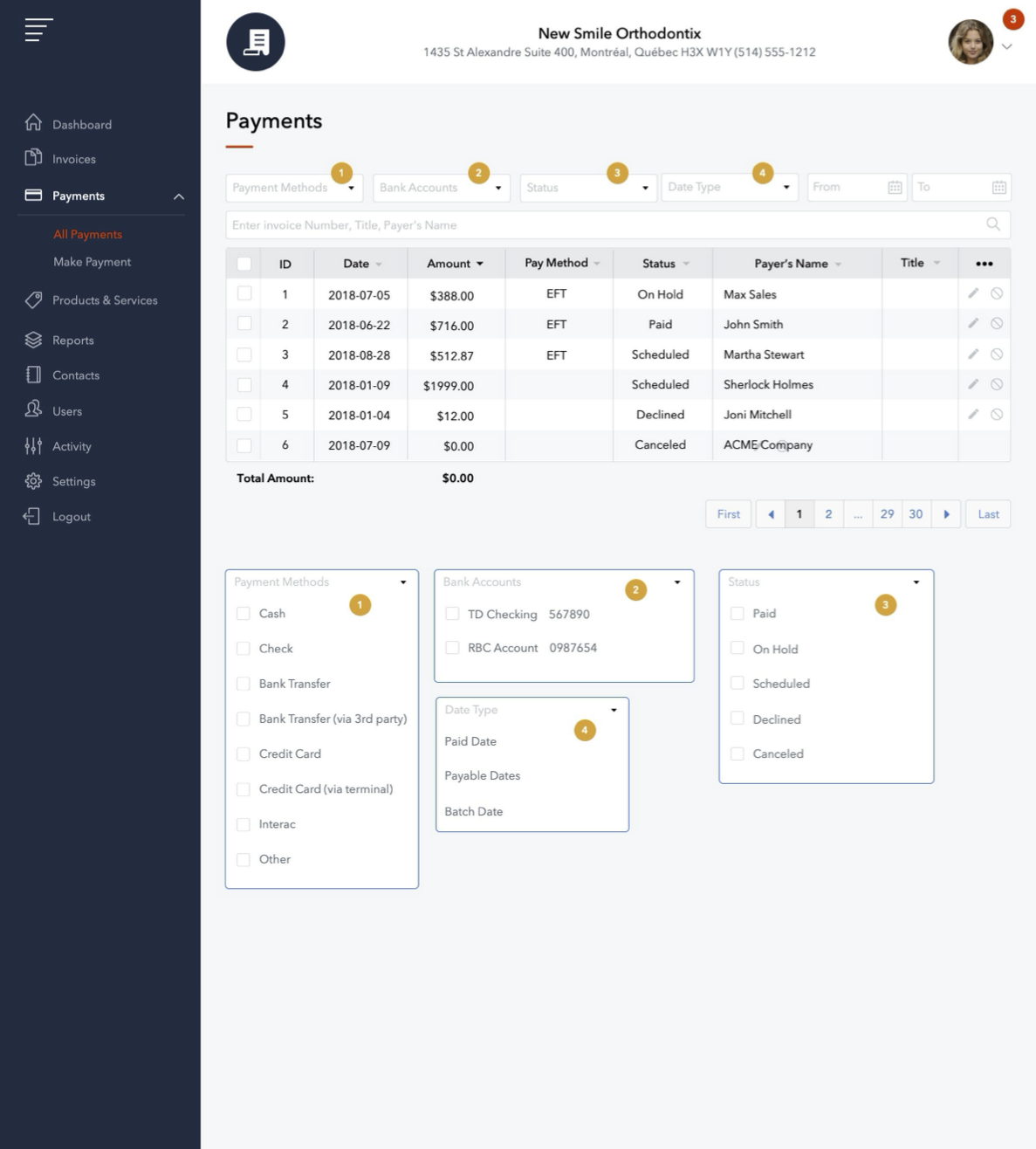Click the invoice search input field
The width and height of the screenshot is (1036, 1149).
[602, 225]
